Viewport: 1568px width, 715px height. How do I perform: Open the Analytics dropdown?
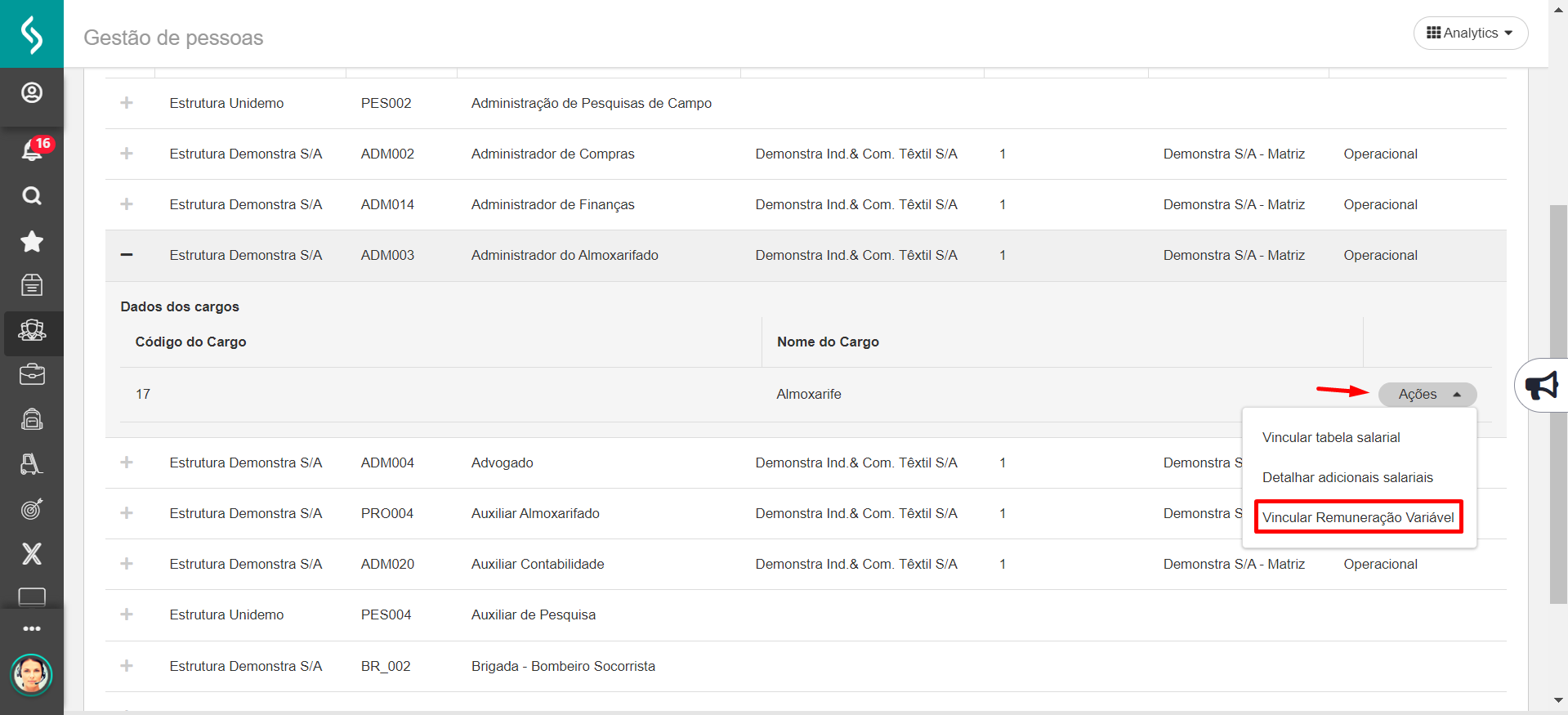1470,34
